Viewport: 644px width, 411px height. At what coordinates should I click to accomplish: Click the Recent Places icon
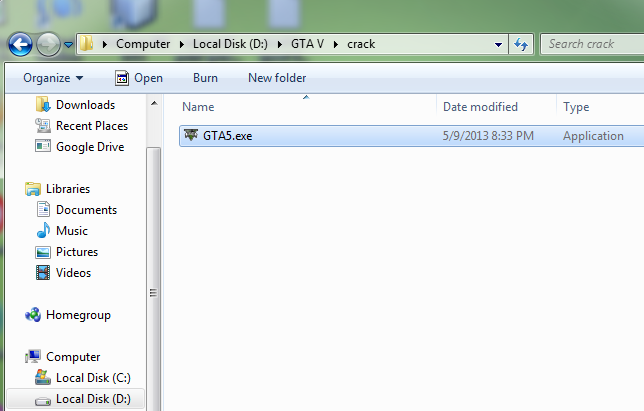click(43, 126)
